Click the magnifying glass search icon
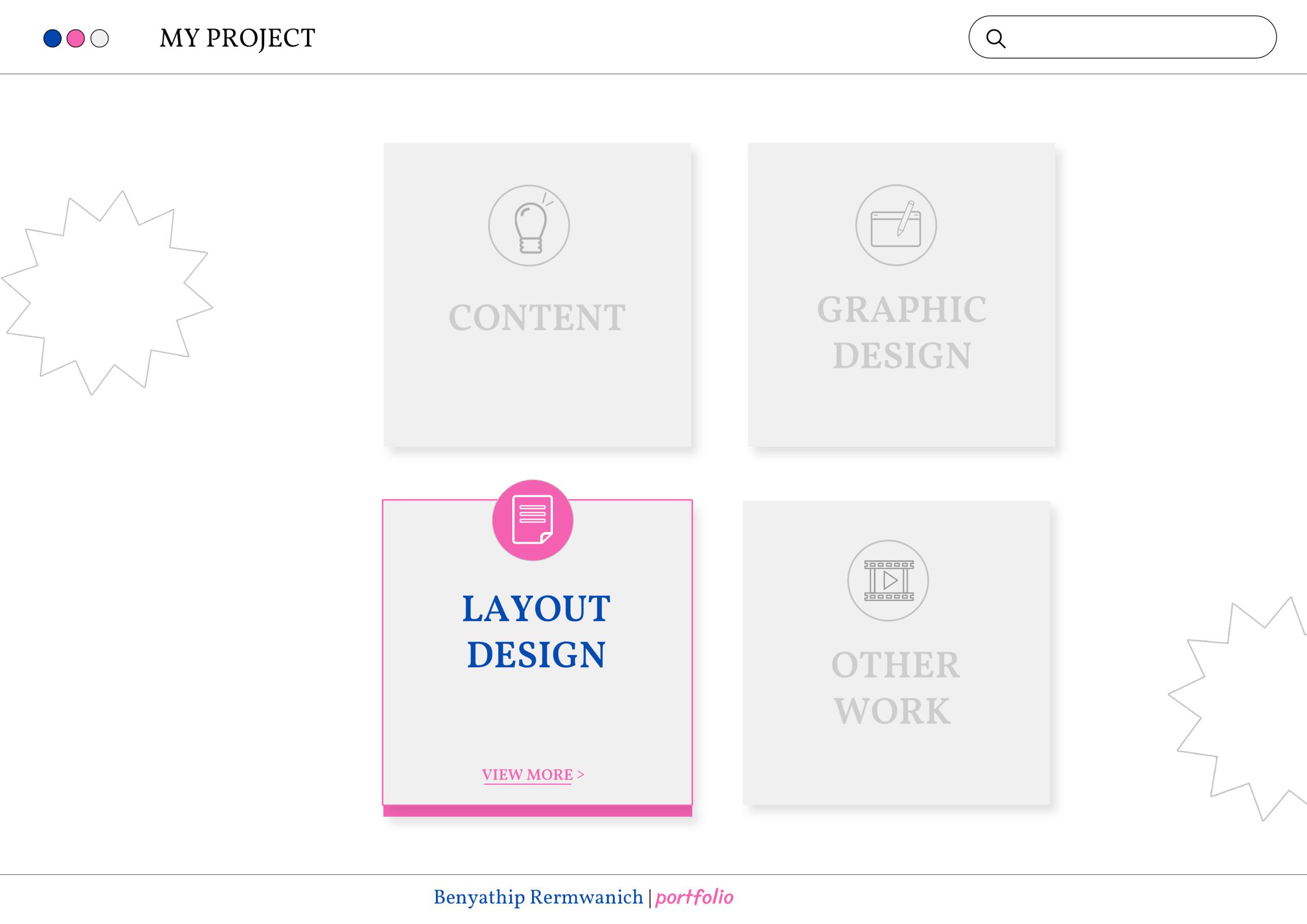Viewport: 1307px width, 924px height. tap(995, 38)
